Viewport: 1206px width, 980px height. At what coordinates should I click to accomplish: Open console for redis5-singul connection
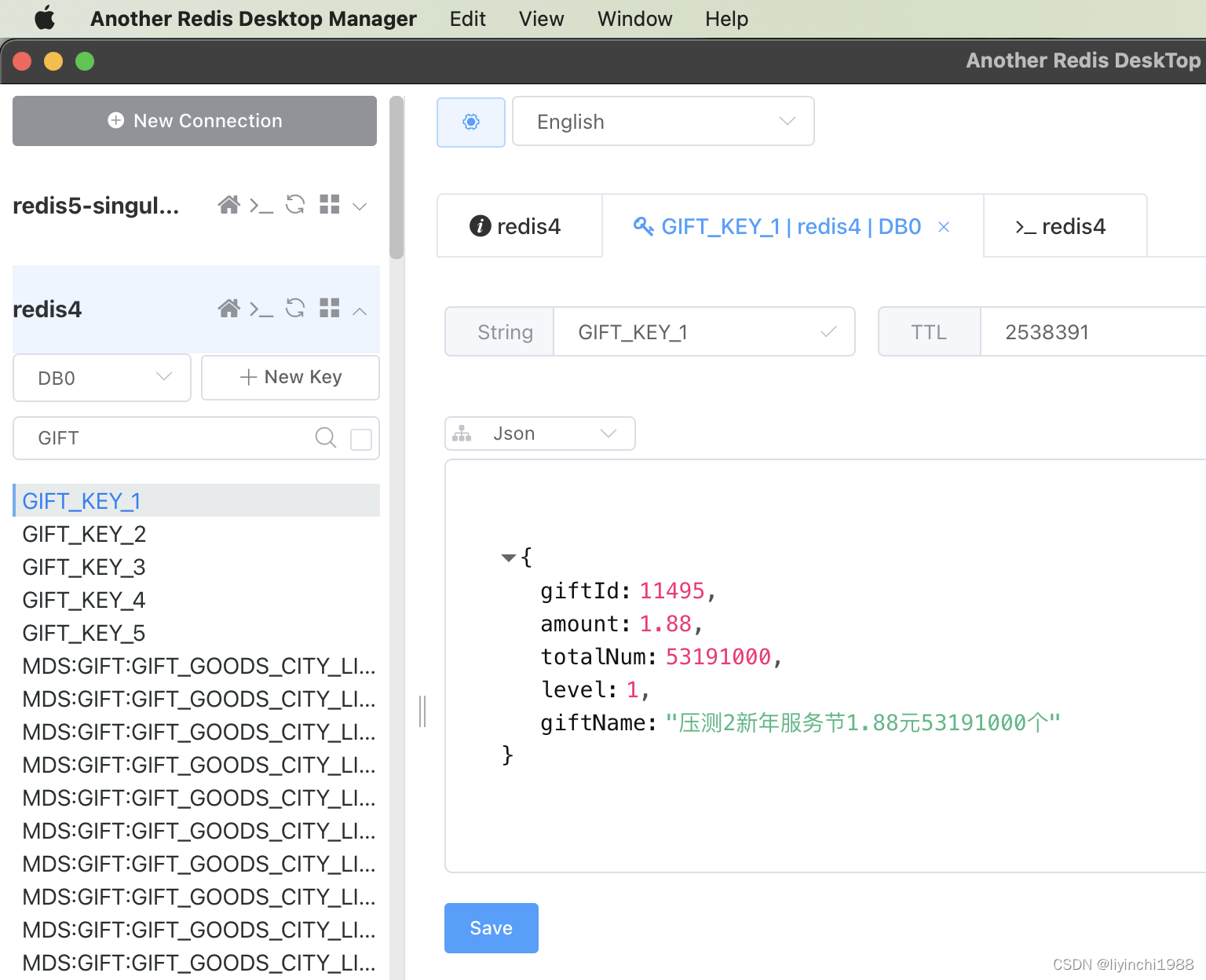point(261,206)
